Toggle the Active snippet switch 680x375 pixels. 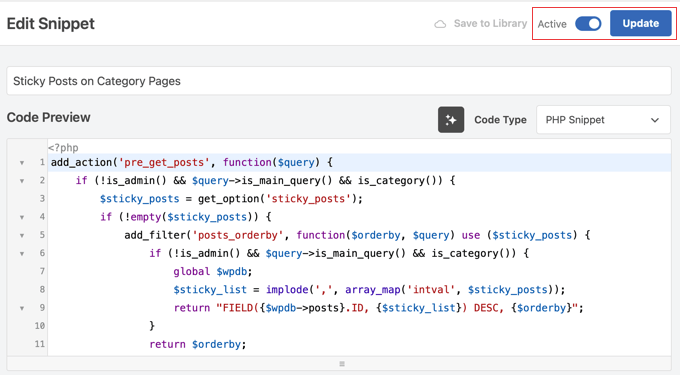588,23
